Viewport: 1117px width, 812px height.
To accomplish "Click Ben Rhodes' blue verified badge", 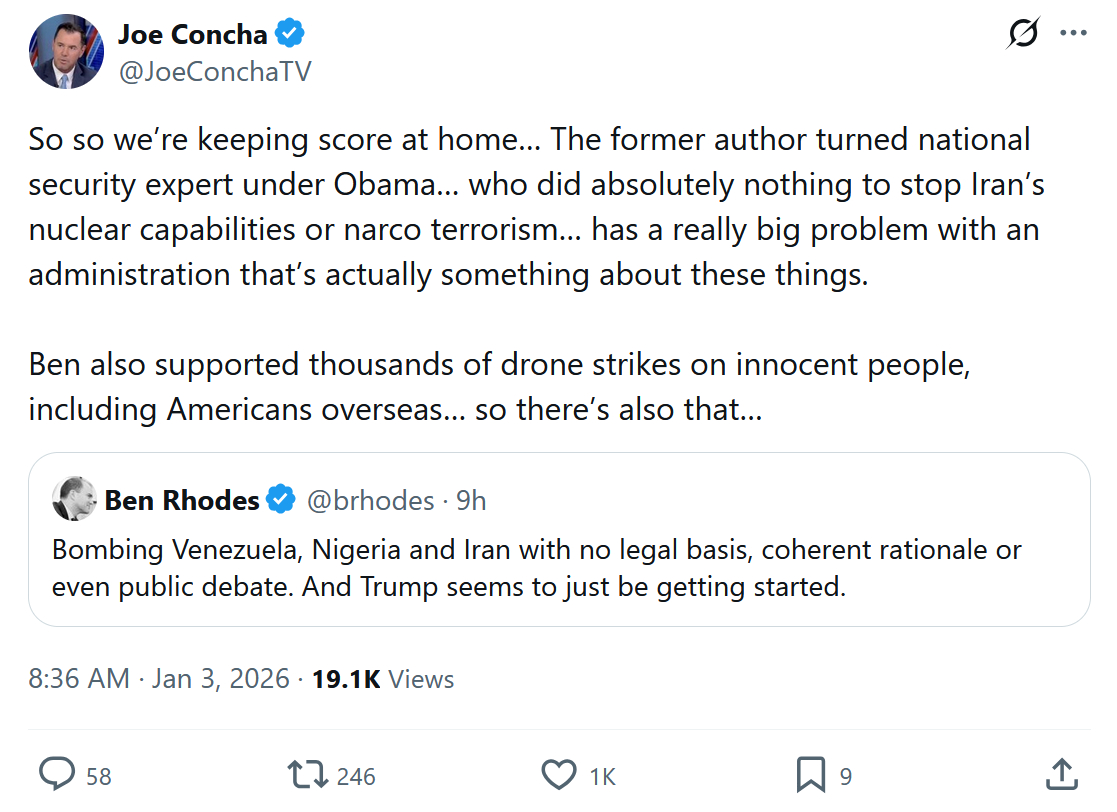I will pyautogui.click(x=282, y=499).
